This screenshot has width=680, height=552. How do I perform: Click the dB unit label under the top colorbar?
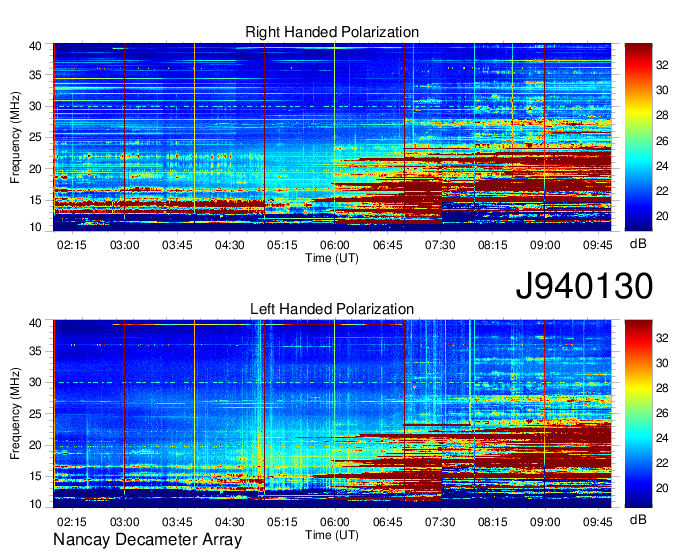pos(638,244)
